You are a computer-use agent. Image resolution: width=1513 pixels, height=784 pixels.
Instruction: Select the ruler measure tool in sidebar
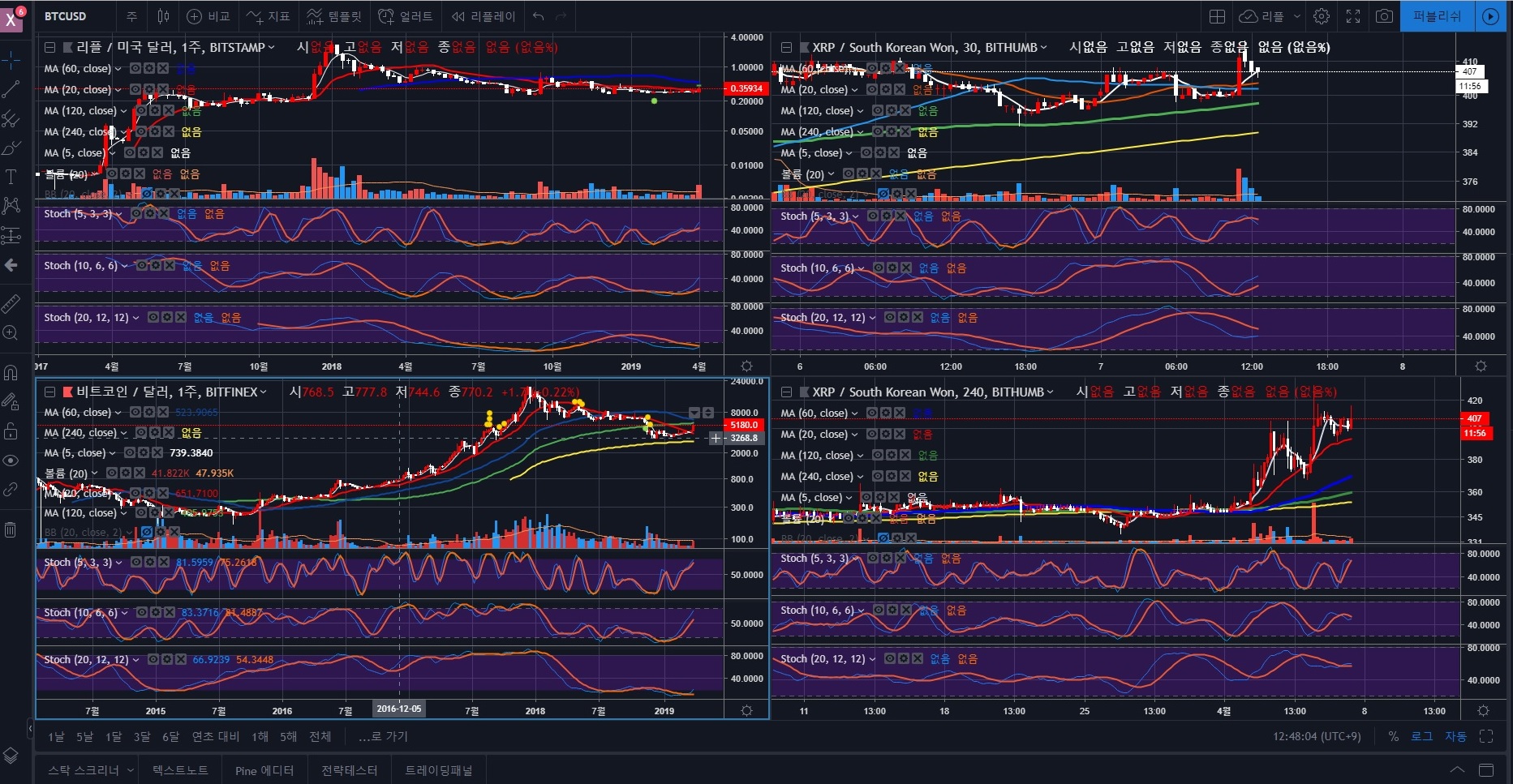coord(11,304)
